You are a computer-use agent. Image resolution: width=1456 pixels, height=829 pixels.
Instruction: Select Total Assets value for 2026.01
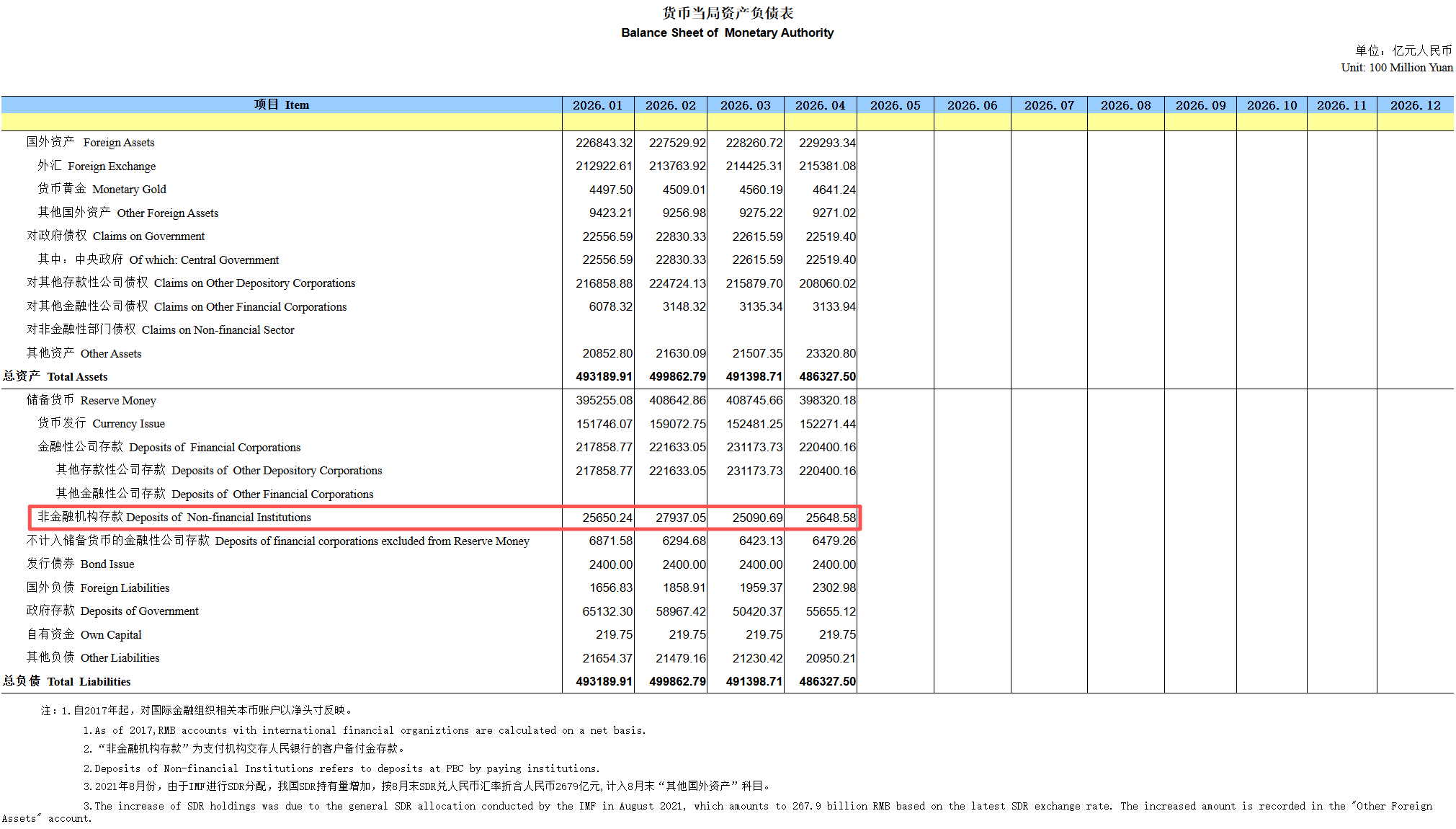pos(604,377)
